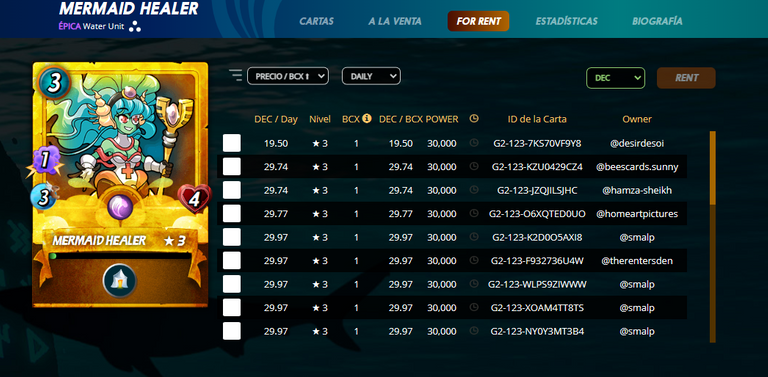Screen dimensions: 768x377
Task: Select checkbox for @beescards.sunny card
Action: (232, 166)
